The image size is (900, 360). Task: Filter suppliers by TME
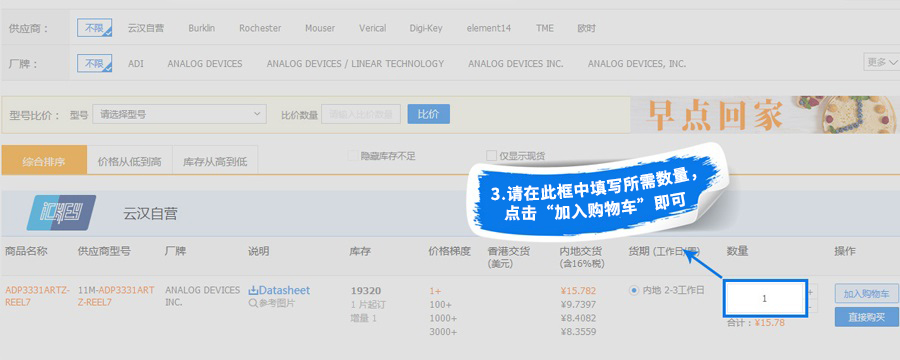545,28
